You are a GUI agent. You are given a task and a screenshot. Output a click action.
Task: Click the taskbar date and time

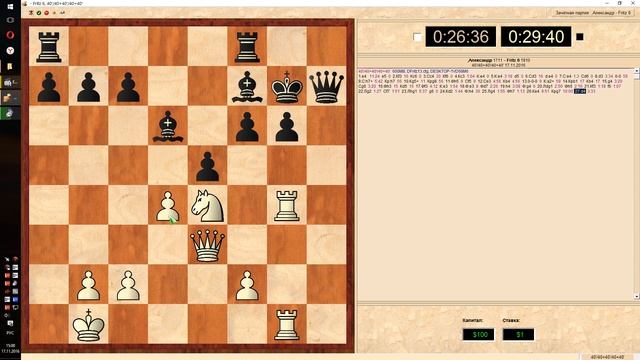pos(10,348)
